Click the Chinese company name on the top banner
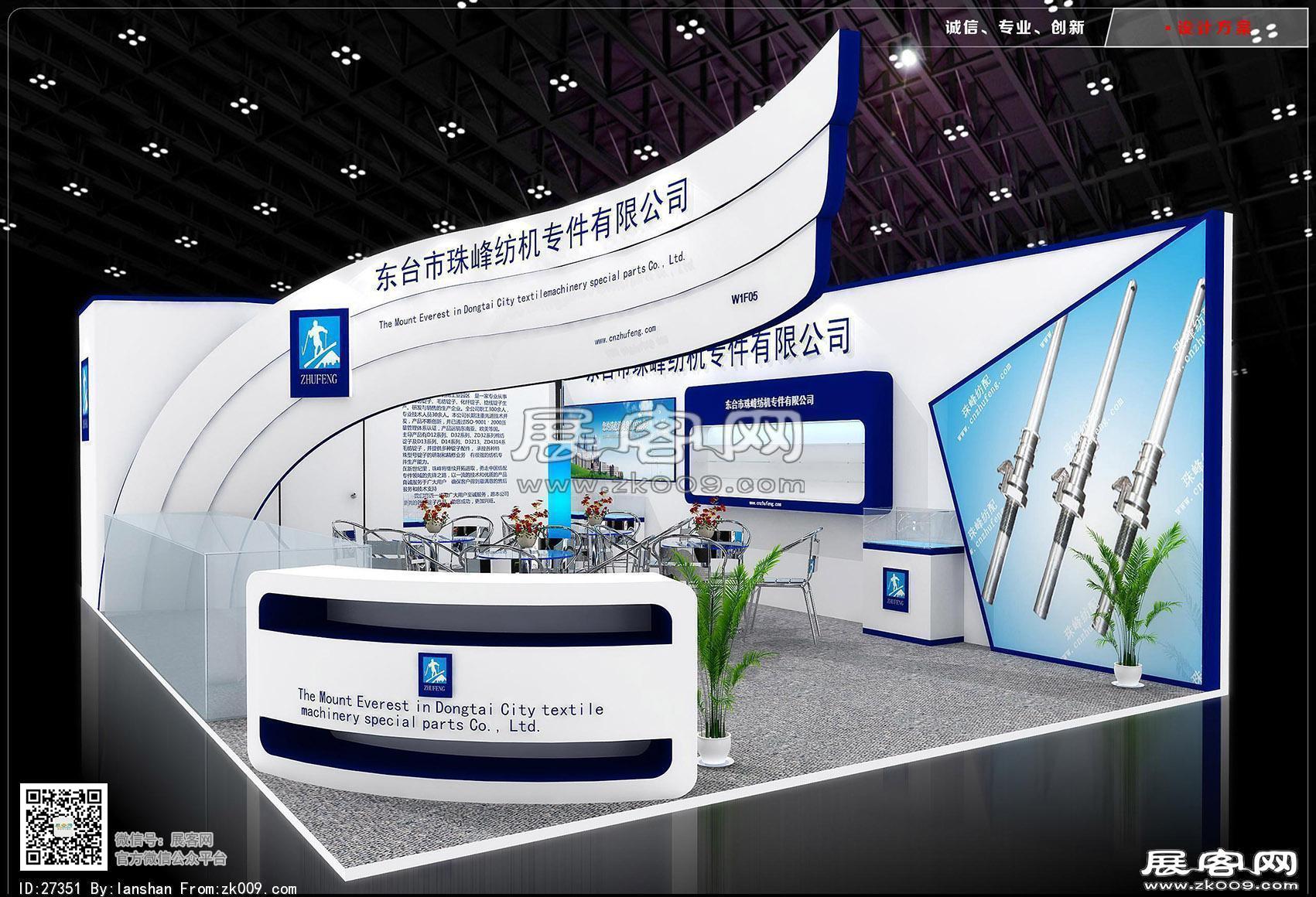 pos(532,234)
